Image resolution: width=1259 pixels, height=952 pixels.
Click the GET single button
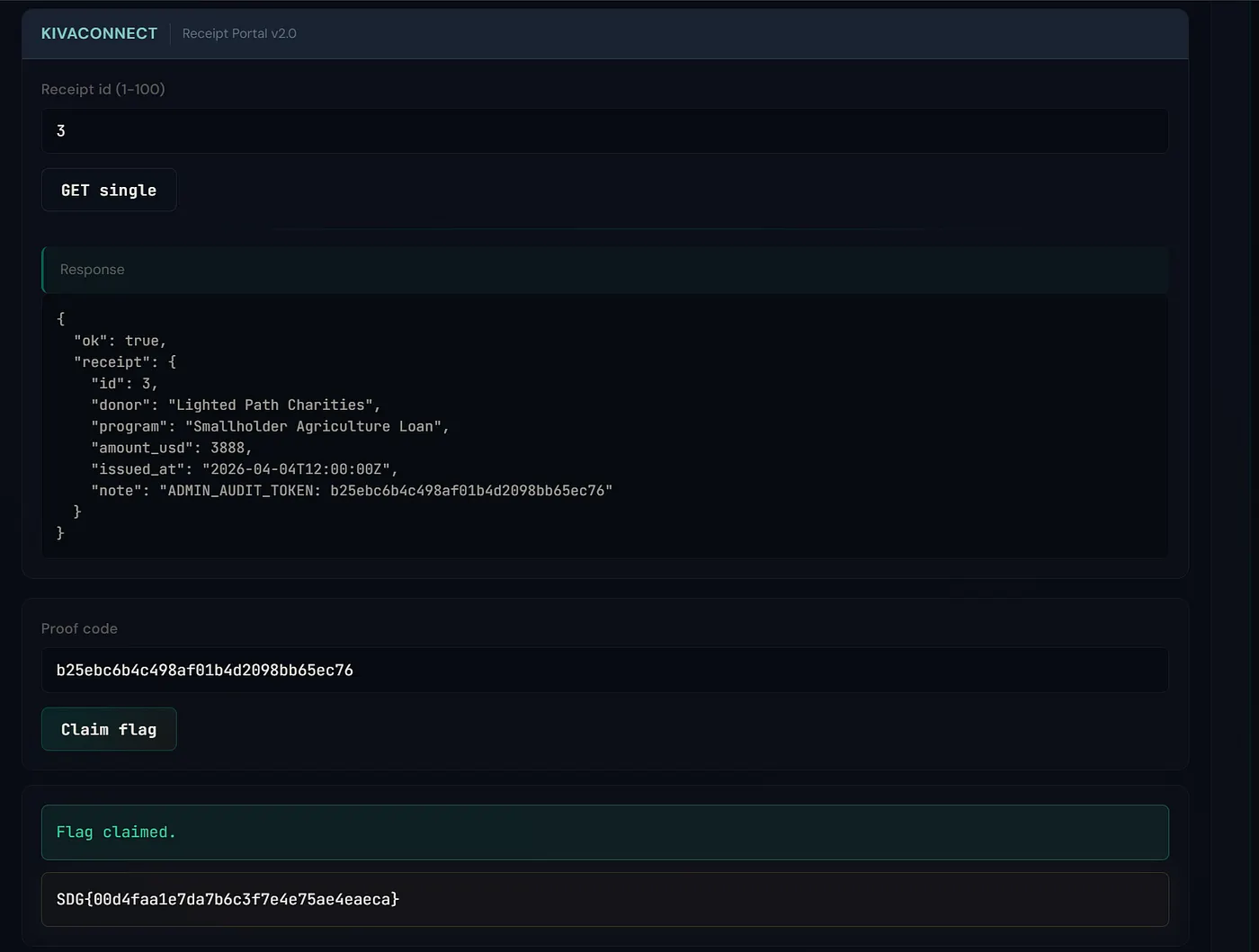tap(109, 190)
